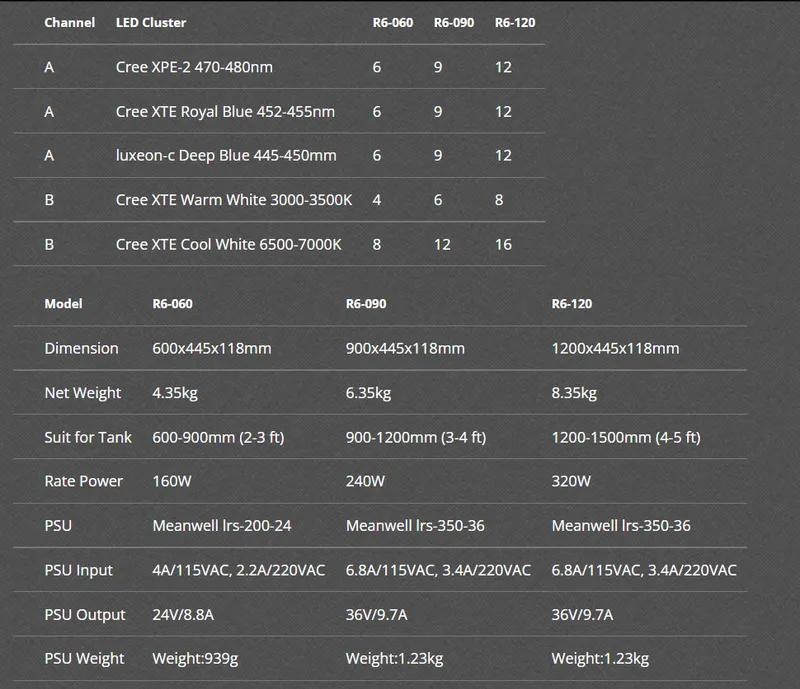Select Cree XTE Cool White 6500-7000K row
The height and width of the screenshot is (689, 800).
(x=229, y=244)
